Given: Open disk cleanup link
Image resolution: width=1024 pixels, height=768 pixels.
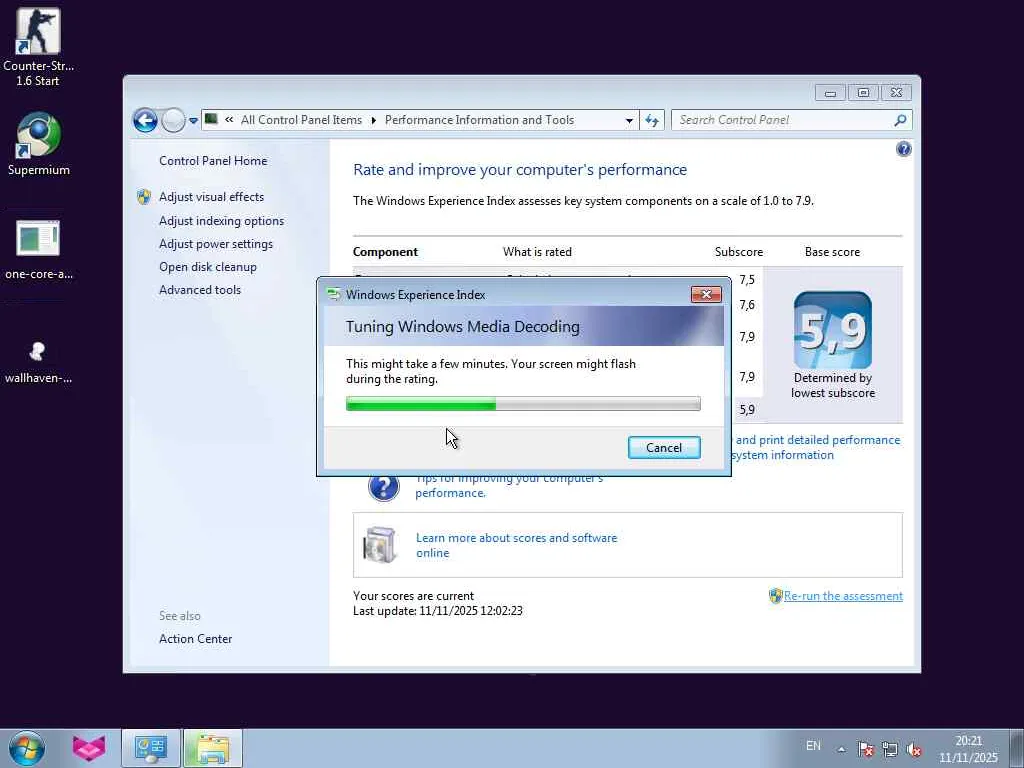Looking at the screenshot, I should 208,266.
